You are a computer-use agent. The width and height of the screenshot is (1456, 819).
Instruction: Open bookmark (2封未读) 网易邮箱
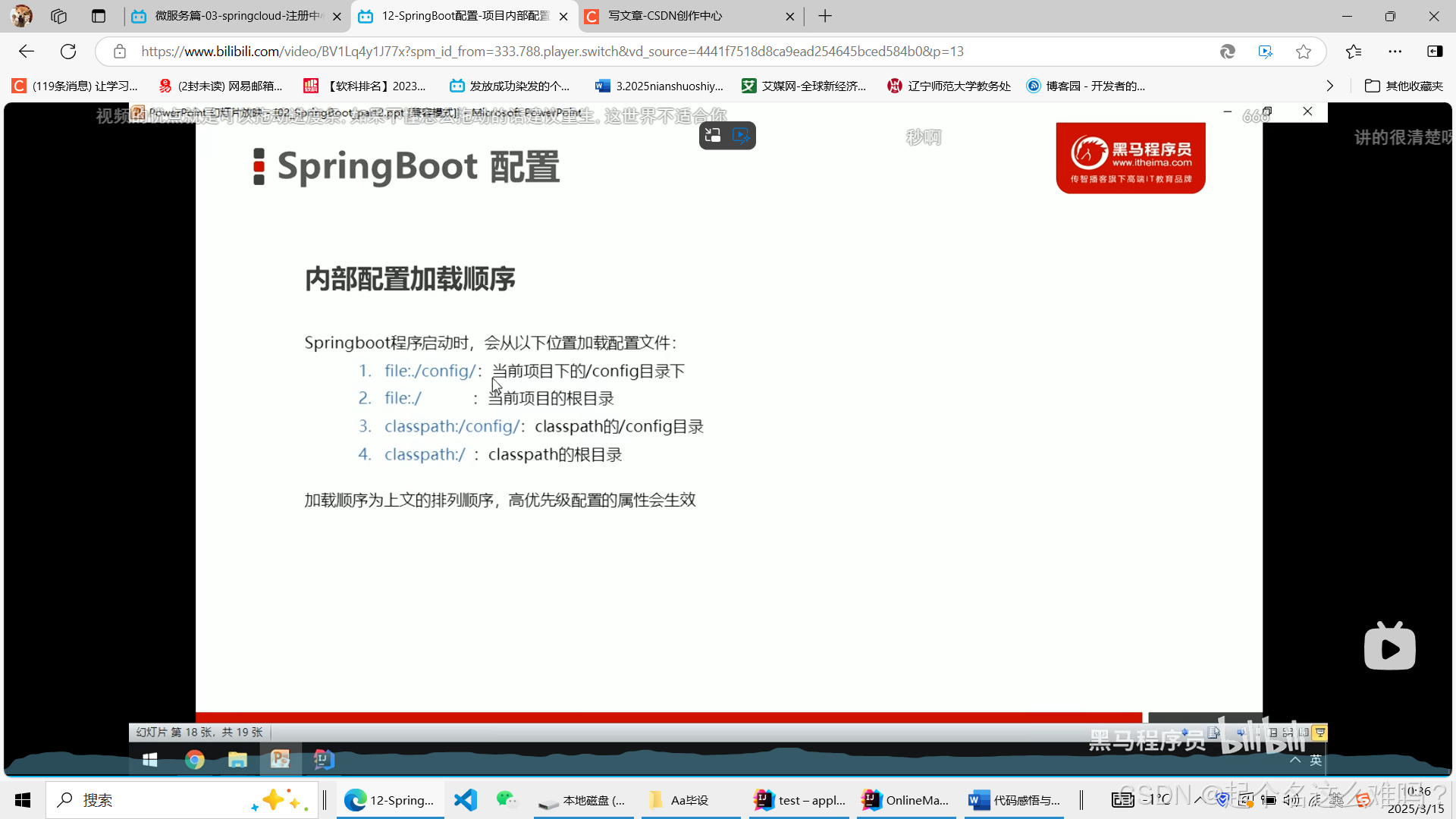tap(220, 86)
